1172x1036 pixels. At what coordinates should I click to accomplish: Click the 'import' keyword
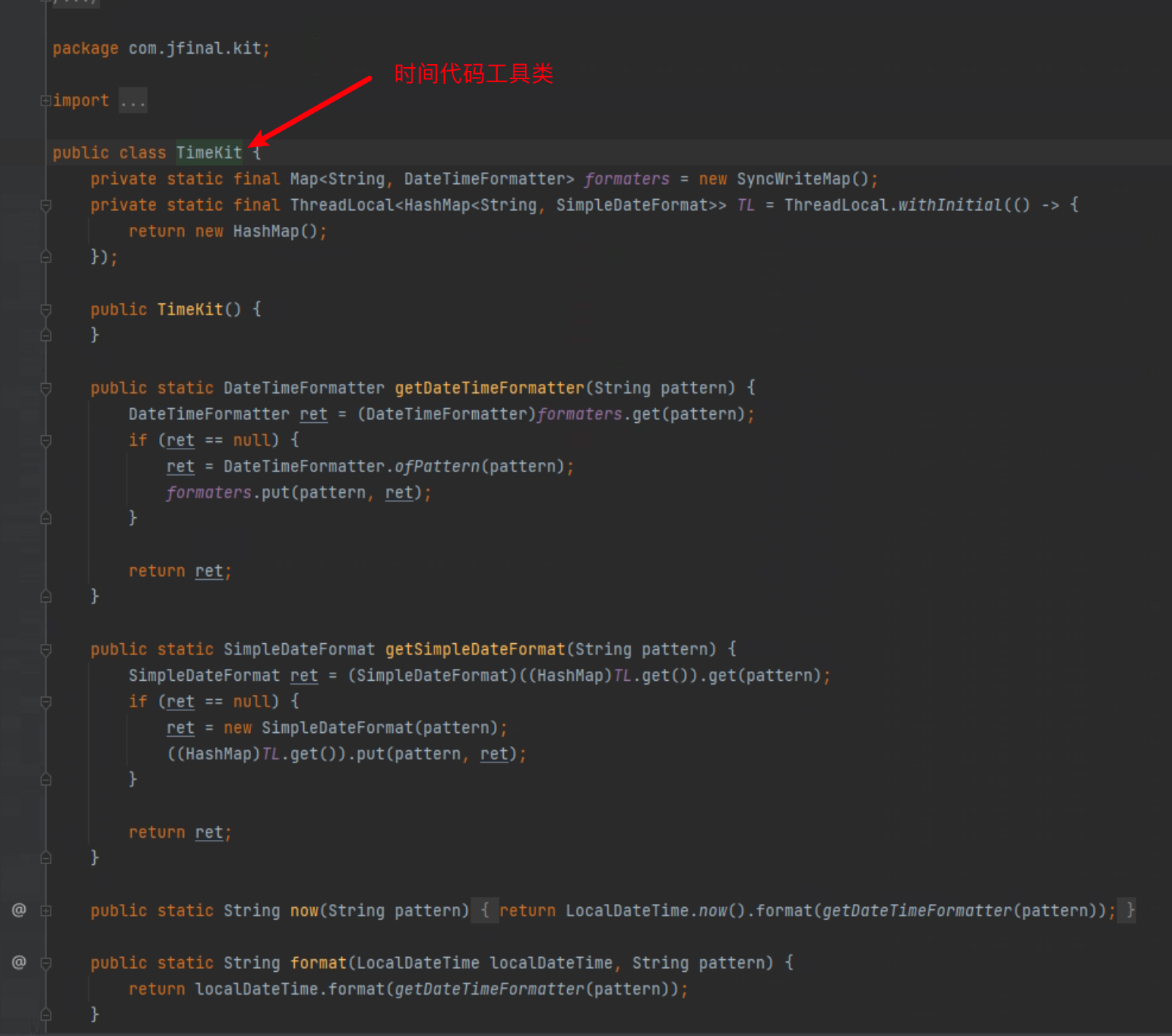coord(81,100)
